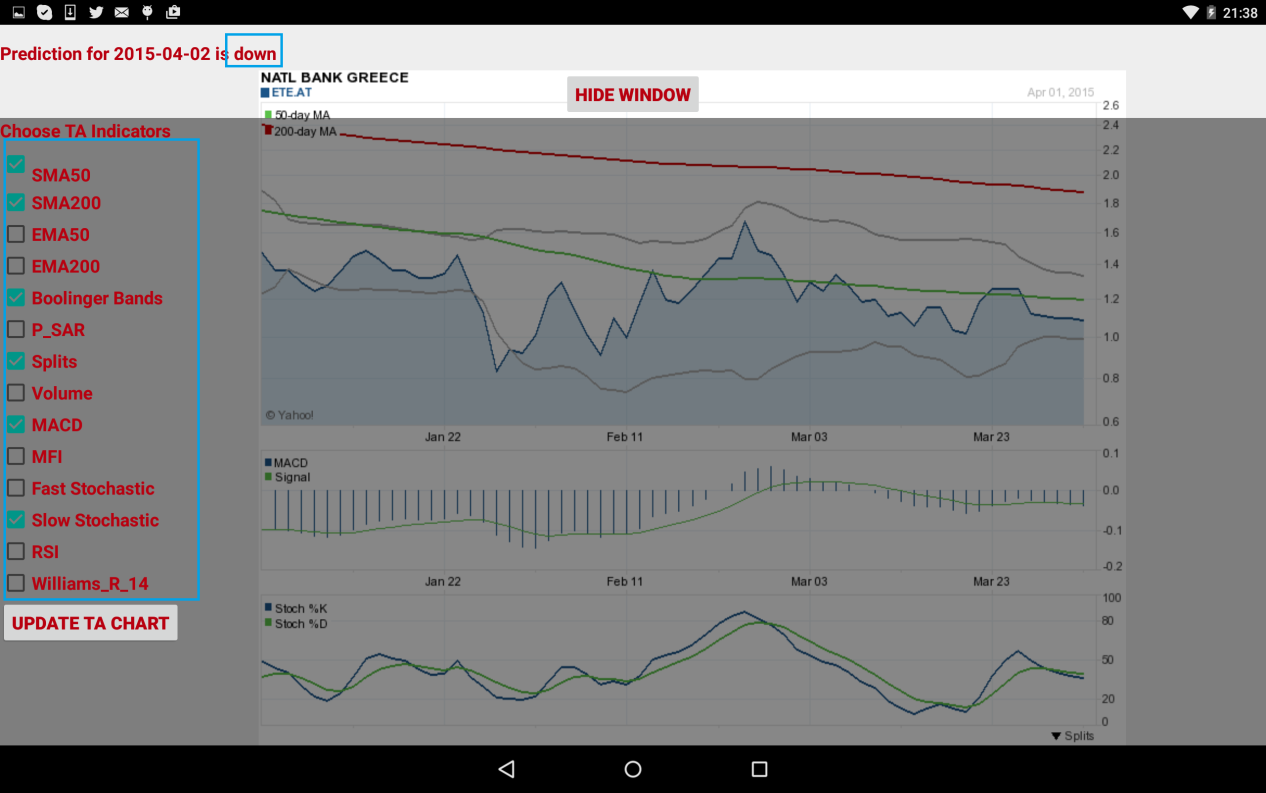
Task: Tap the Android recent apps square button
Action: click(x=759, y=769)
